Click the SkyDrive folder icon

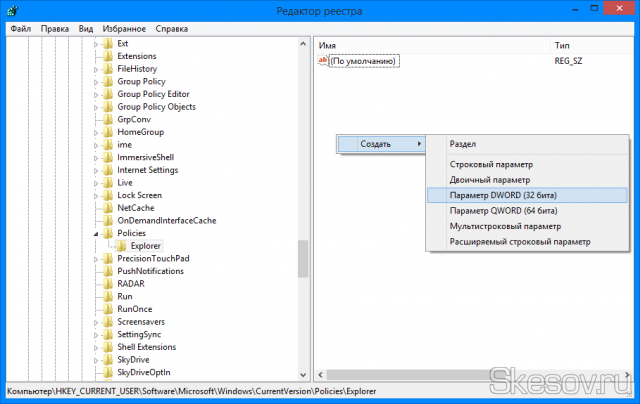point(108,359)
